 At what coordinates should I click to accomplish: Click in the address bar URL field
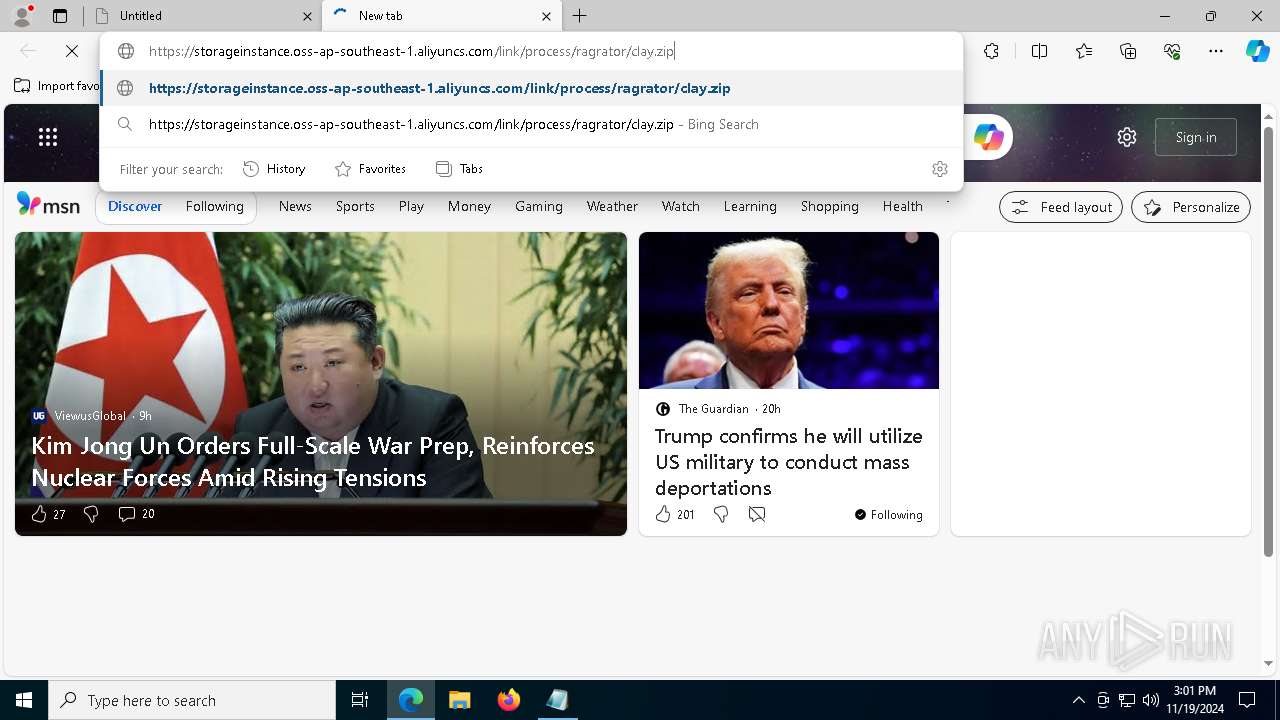pyautogui.click(x=532, y=51)
